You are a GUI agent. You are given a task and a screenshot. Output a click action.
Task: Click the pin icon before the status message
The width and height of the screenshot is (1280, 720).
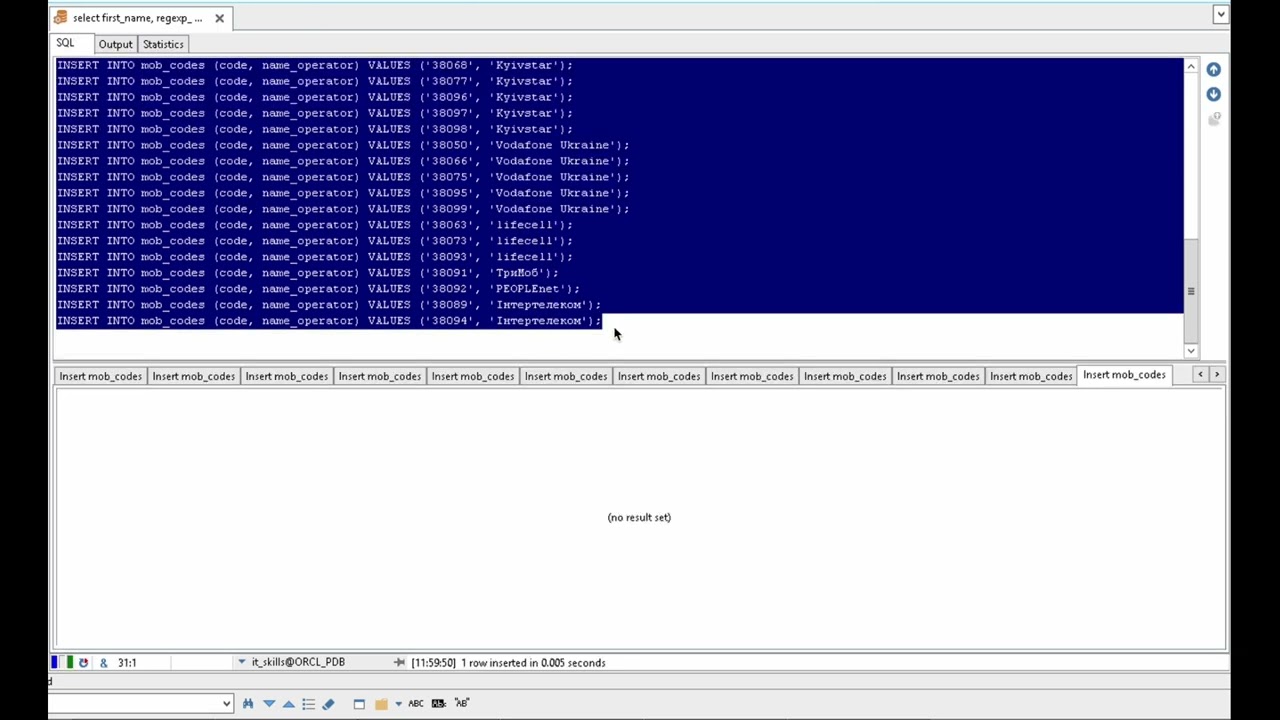399,662
